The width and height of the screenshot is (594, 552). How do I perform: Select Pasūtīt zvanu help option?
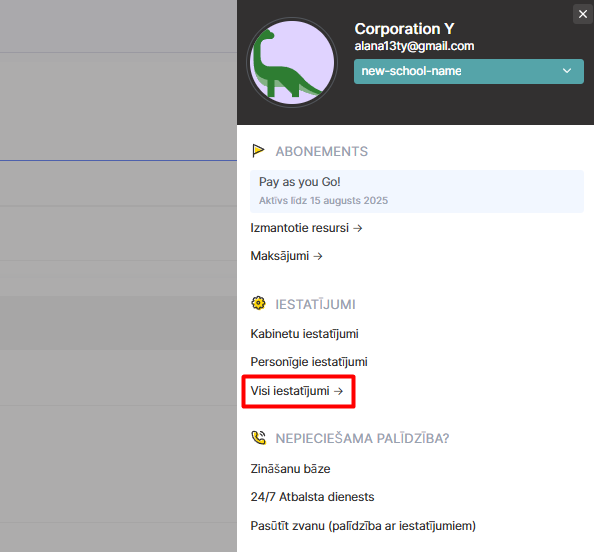(363, 526)
